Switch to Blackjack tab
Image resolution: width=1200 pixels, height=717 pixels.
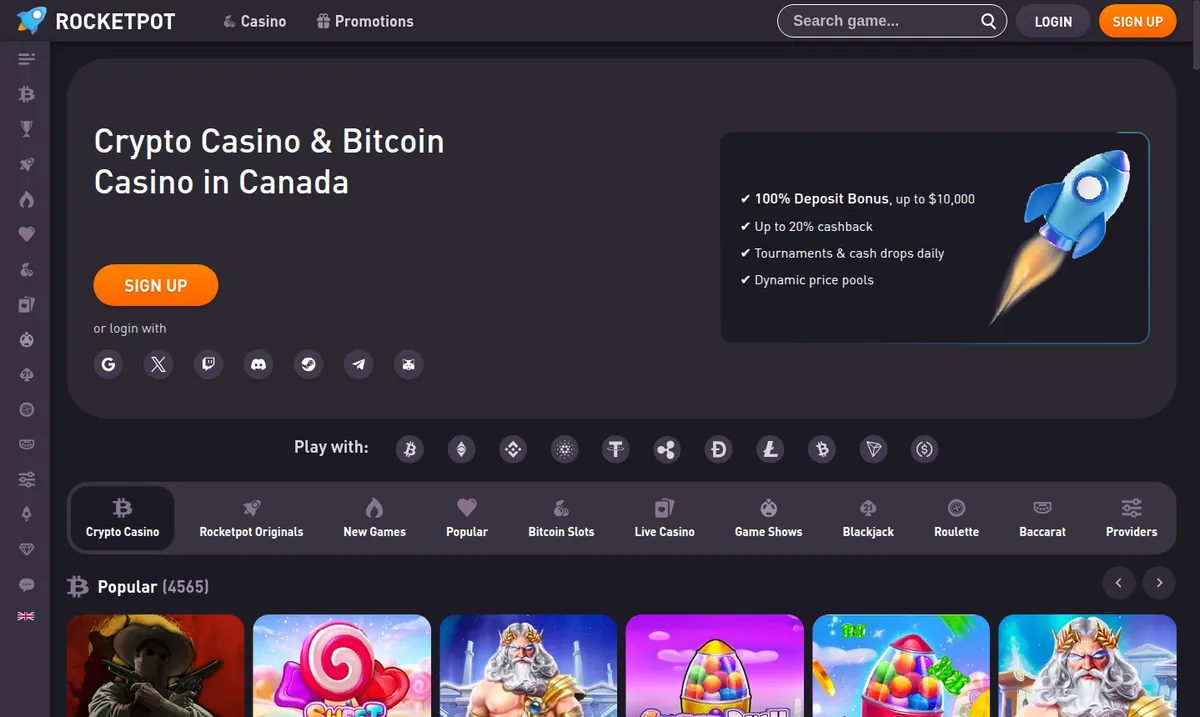(x=868, y=518)
